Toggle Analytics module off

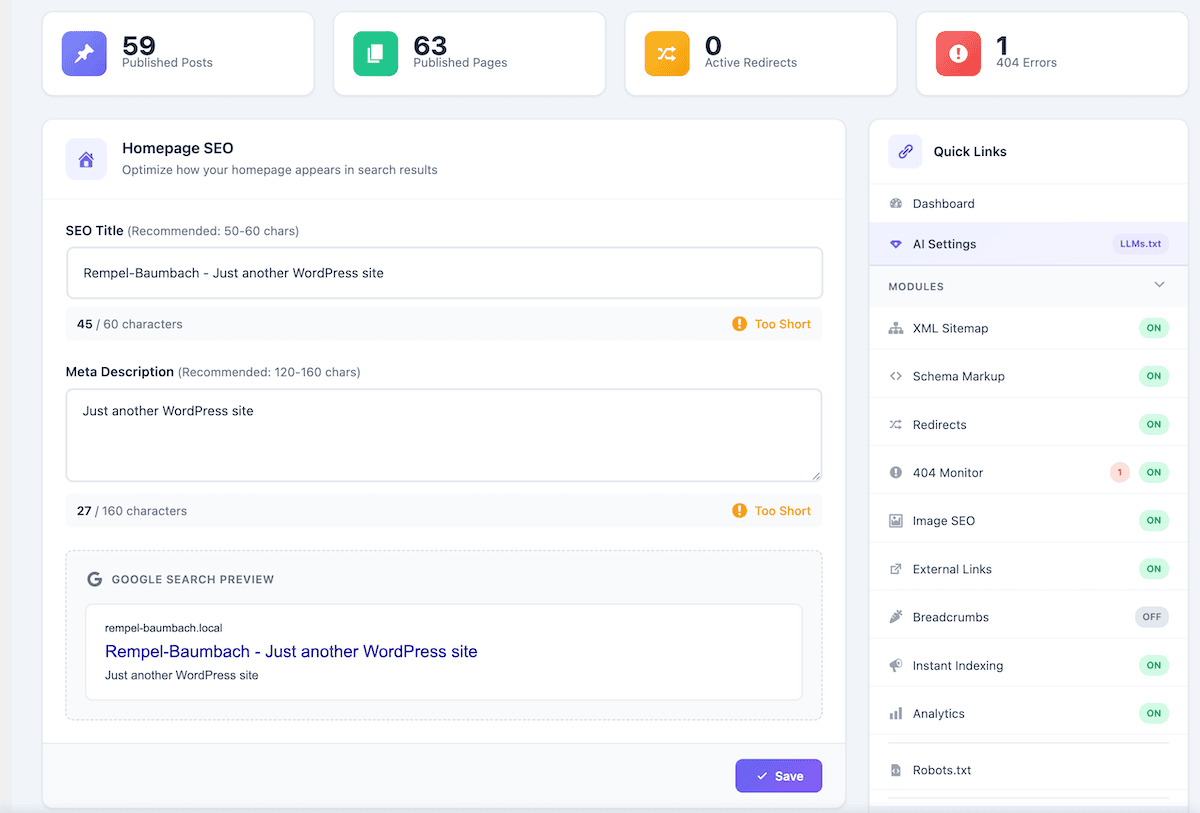pos(1153,714)
